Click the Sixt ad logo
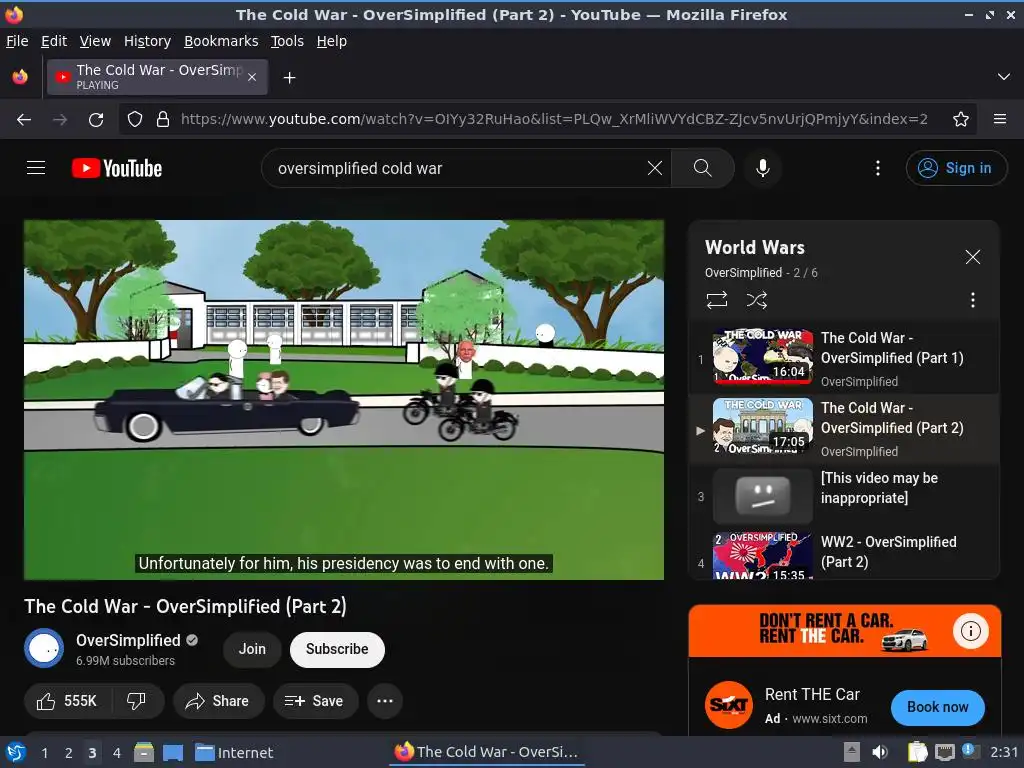This screenshot has width=1024, height=768. tap(728, 705)
